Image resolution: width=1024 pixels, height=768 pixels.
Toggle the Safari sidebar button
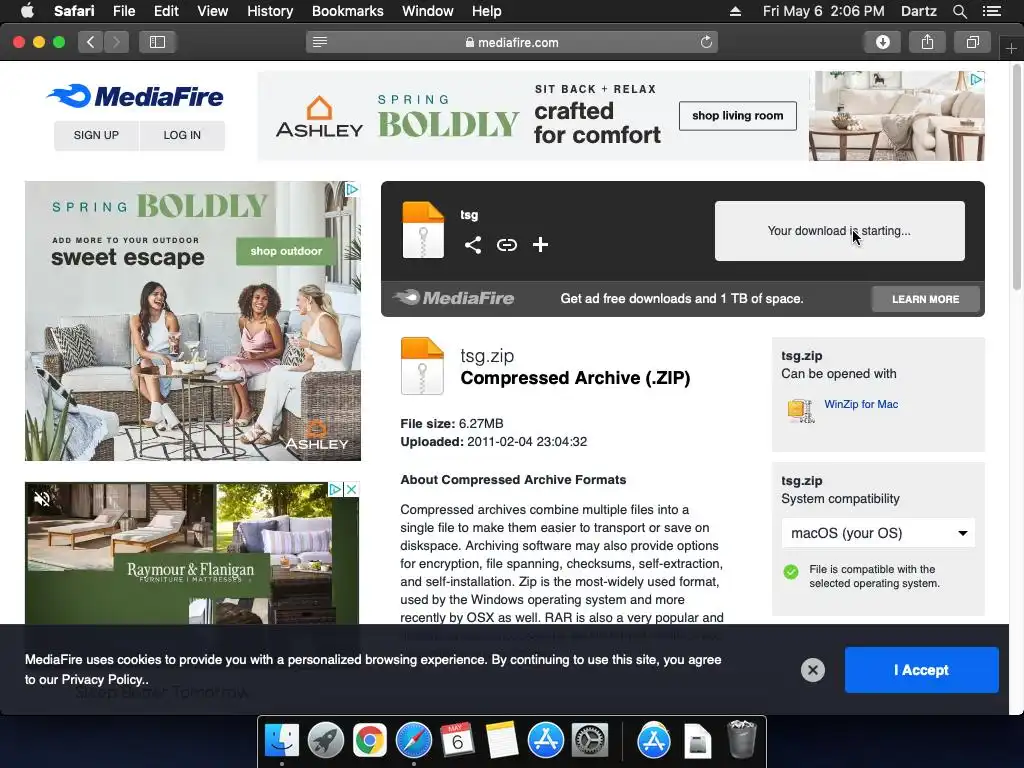(157, 42)
